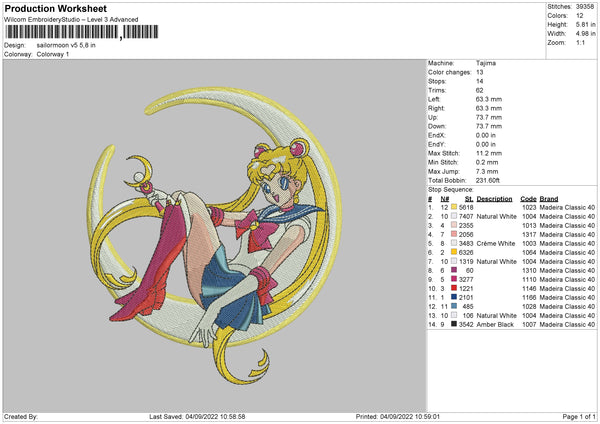Image resolution: width=600 pixels, height=424 pixels.
Task: Select the Printed timestamp 10:59:01
Action: [x=425, y=416]
